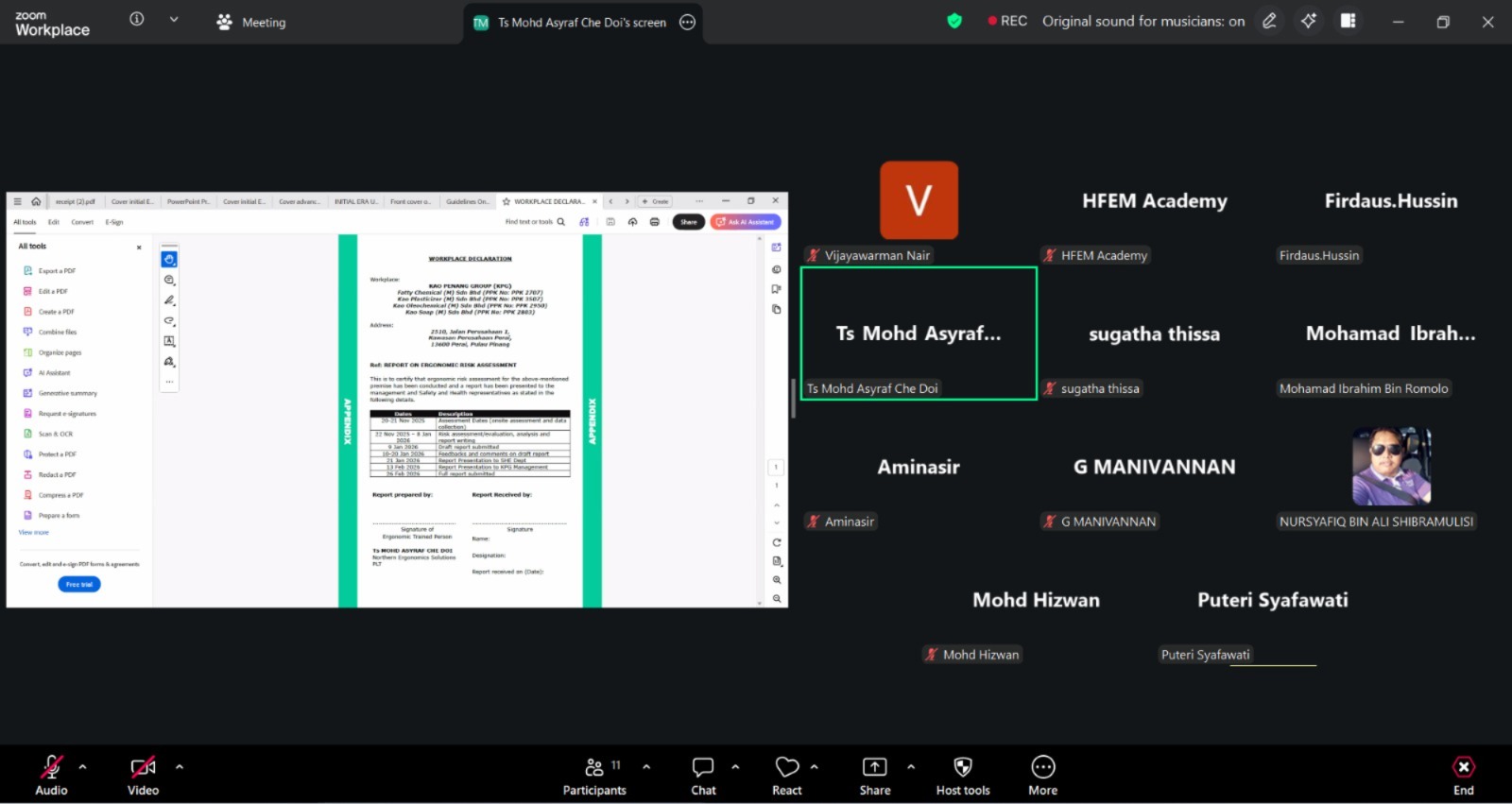Expand the Share options arrow

point(911,766)
